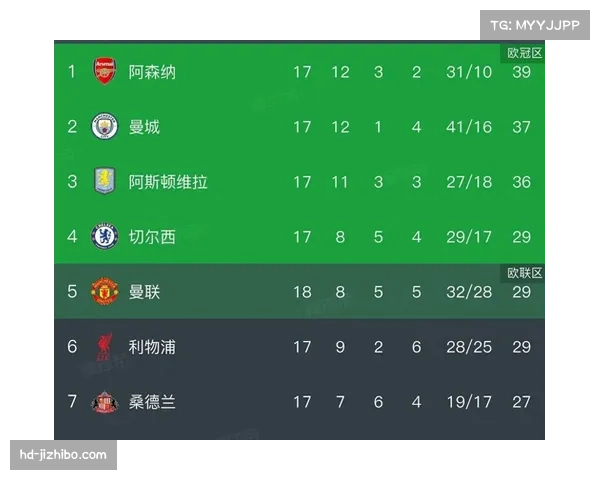
Task: Click the 欧冠区 zone label
Action: [x=525, y=54]
